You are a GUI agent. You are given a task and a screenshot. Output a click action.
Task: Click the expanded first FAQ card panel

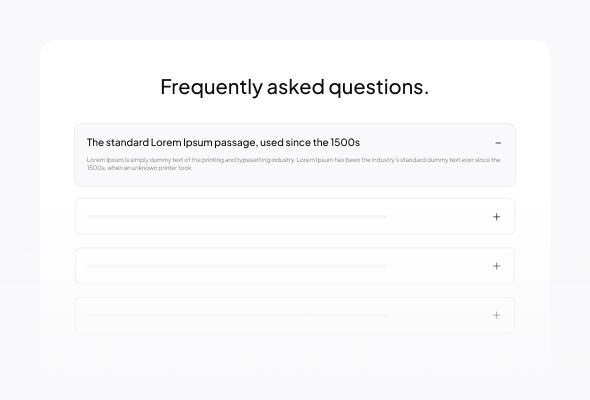(x=295, y=155)
